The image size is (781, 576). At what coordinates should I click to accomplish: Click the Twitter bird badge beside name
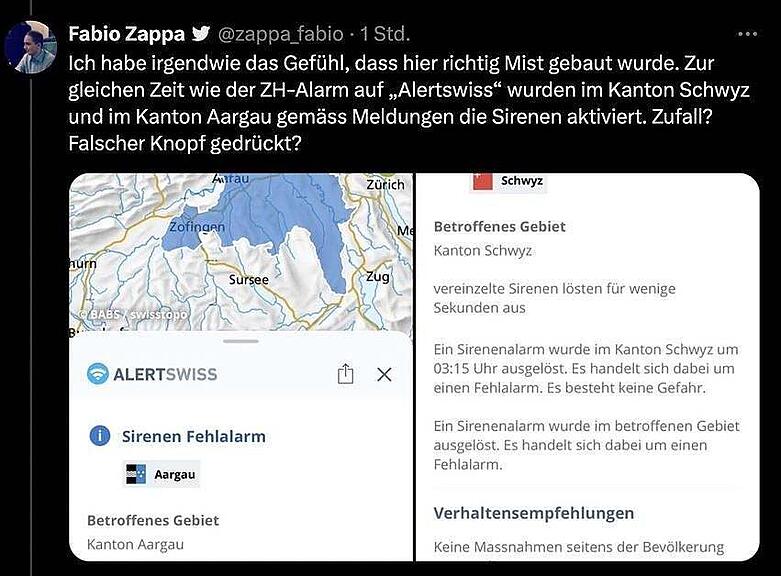[201, 33]
